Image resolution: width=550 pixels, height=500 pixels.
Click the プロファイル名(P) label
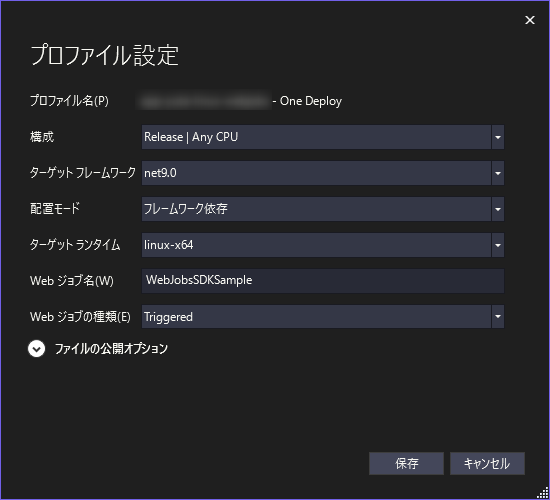tap(69, 101)
